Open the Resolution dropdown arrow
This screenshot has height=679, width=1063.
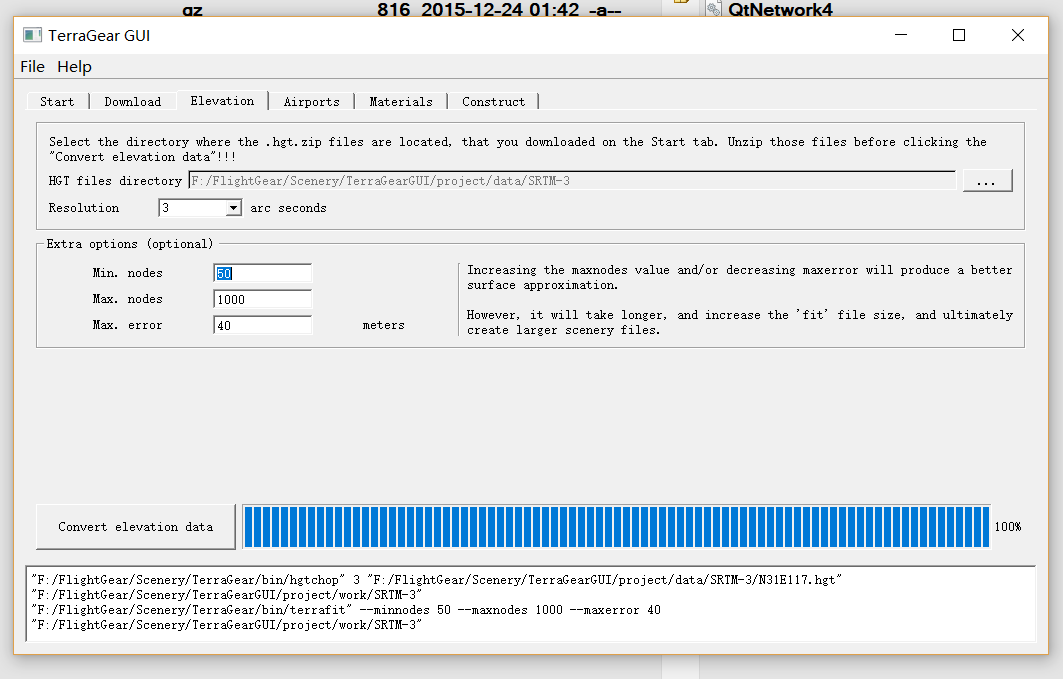233,207
